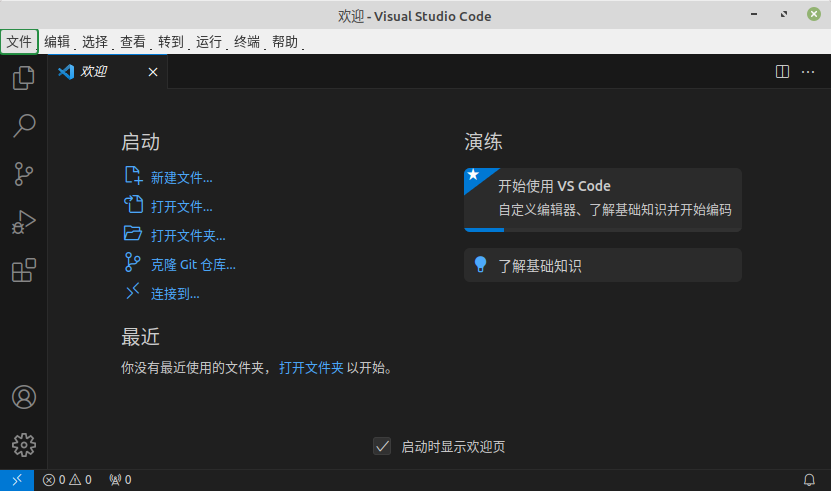Split the editor to the right
Screen dimensions: 831x491
(782, 72)
